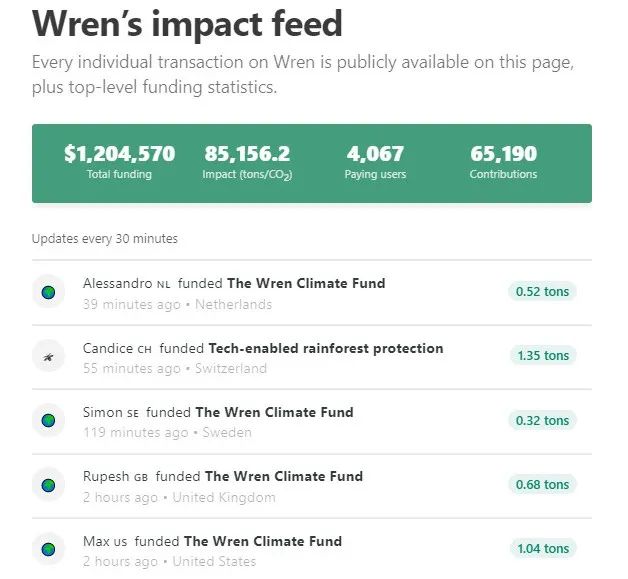The height and width of the screenshot is (579, 628).
Task: Open The Wren Climate Fund link from Alessandro
Action: coord(306,283)
